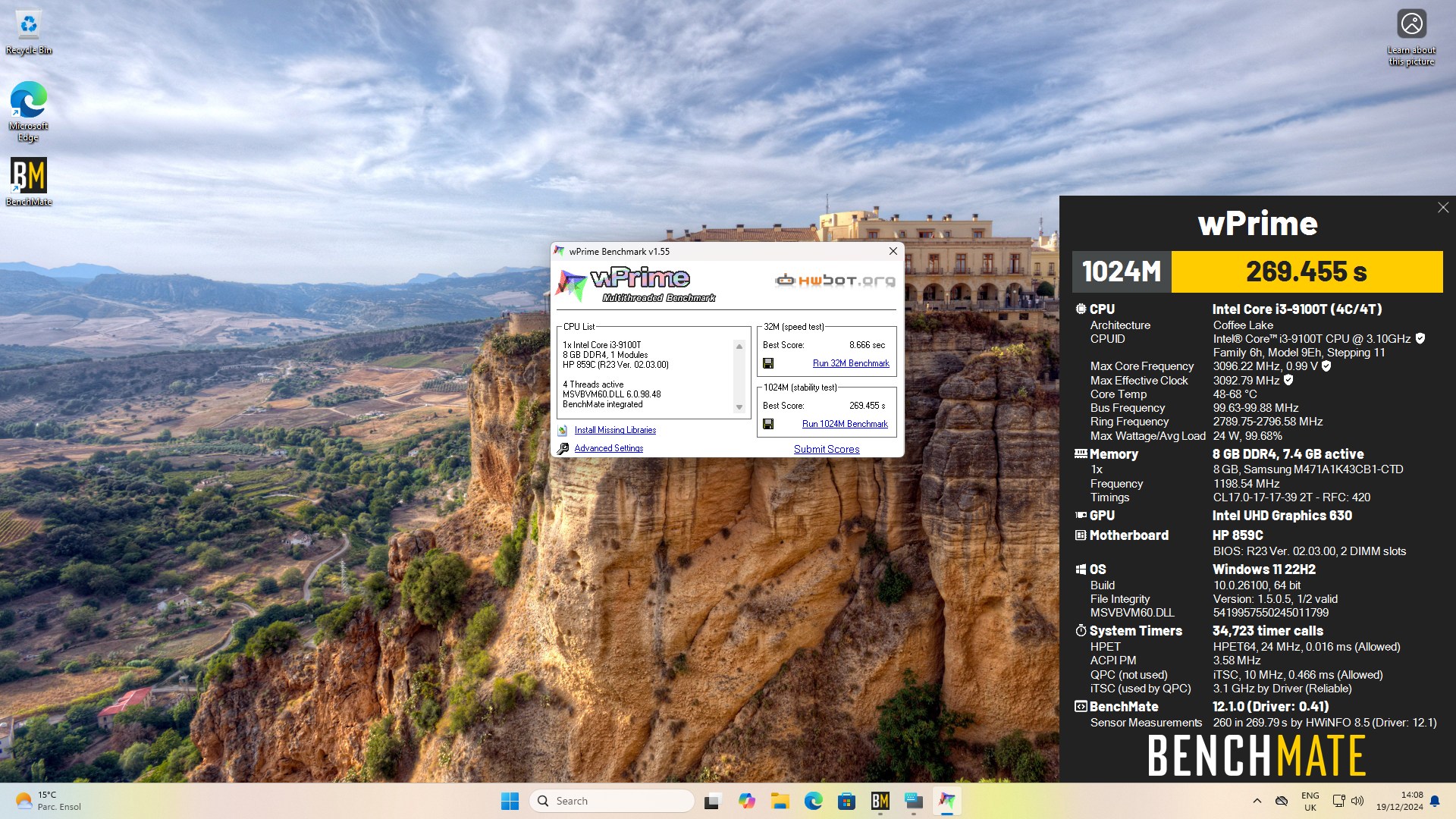Click the 'Intel Core i3-9100T (4C/4T)' text
Image resolution: width=1456 pixels, height=819 pixels.
click(1297, 309)
